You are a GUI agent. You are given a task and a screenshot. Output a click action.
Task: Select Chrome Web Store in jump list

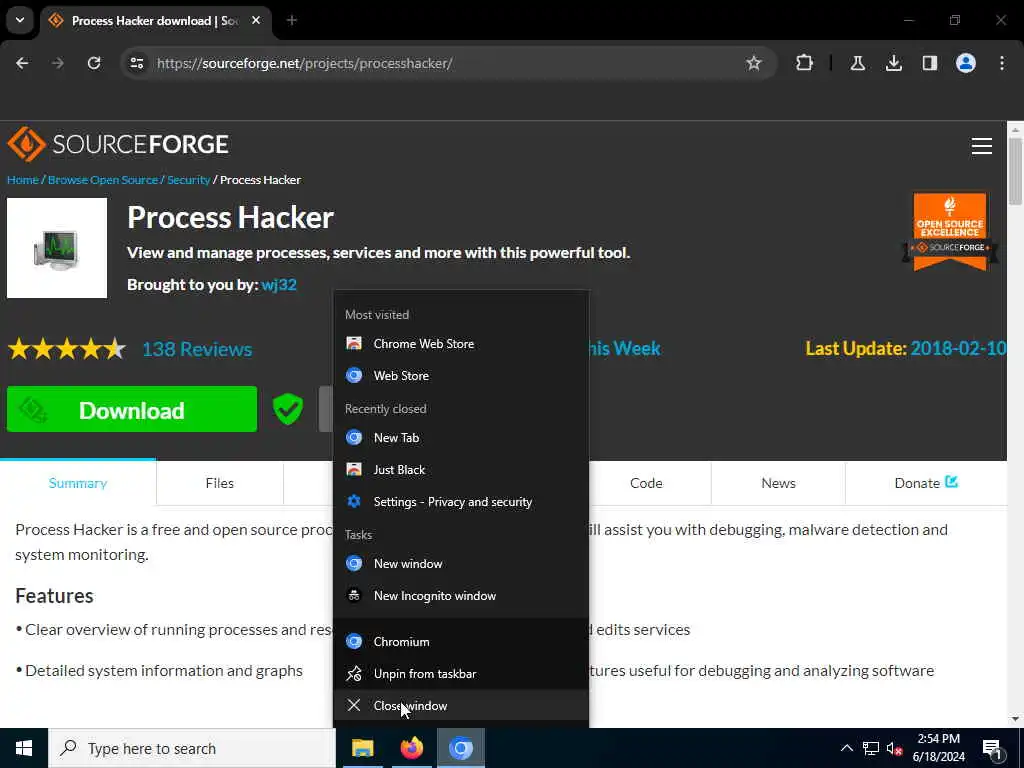(x=461, y=344)
